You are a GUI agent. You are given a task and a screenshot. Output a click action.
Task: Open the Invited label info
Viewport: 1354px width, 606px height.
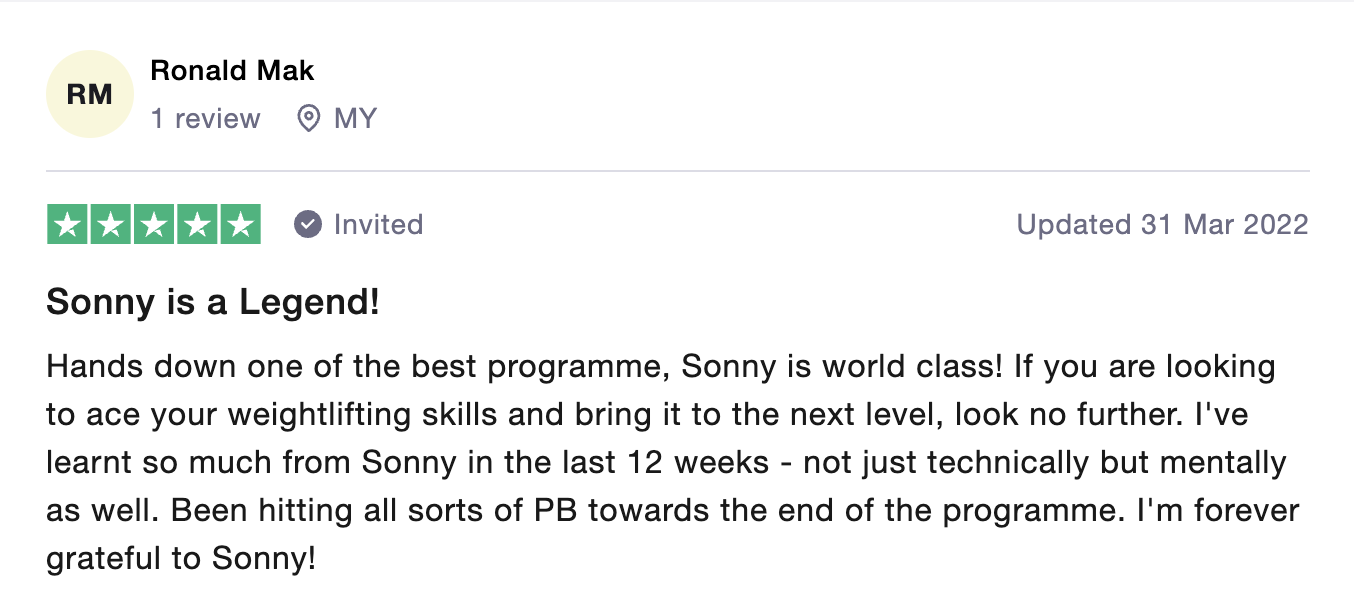pyautogui.click(x=378, y=224)
